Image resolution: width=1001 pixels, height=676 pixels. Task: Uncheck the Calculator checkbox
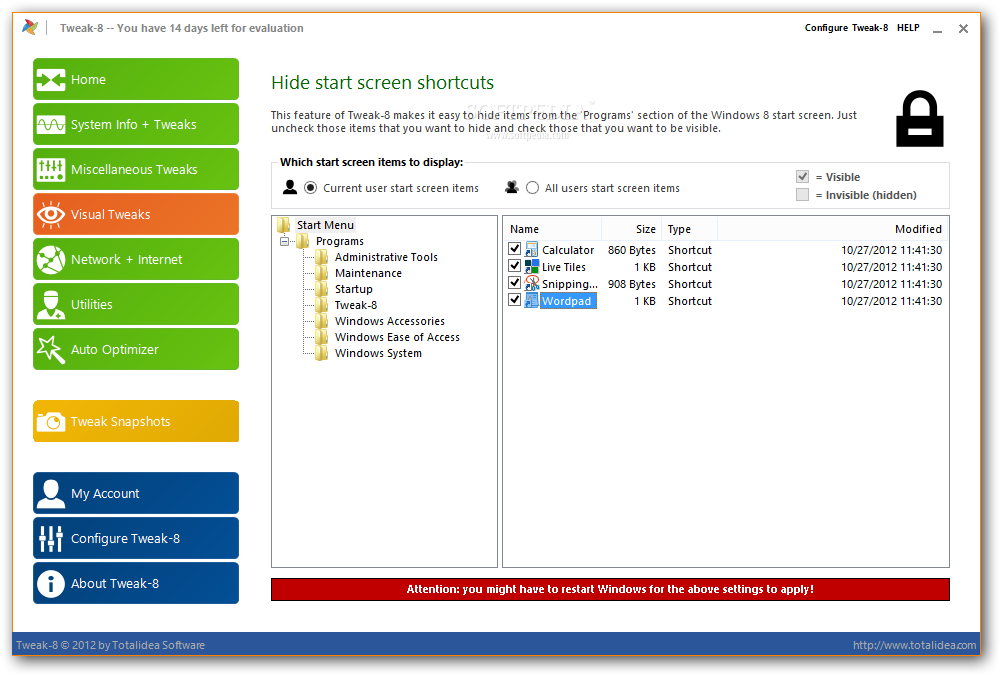pos(515,248)
